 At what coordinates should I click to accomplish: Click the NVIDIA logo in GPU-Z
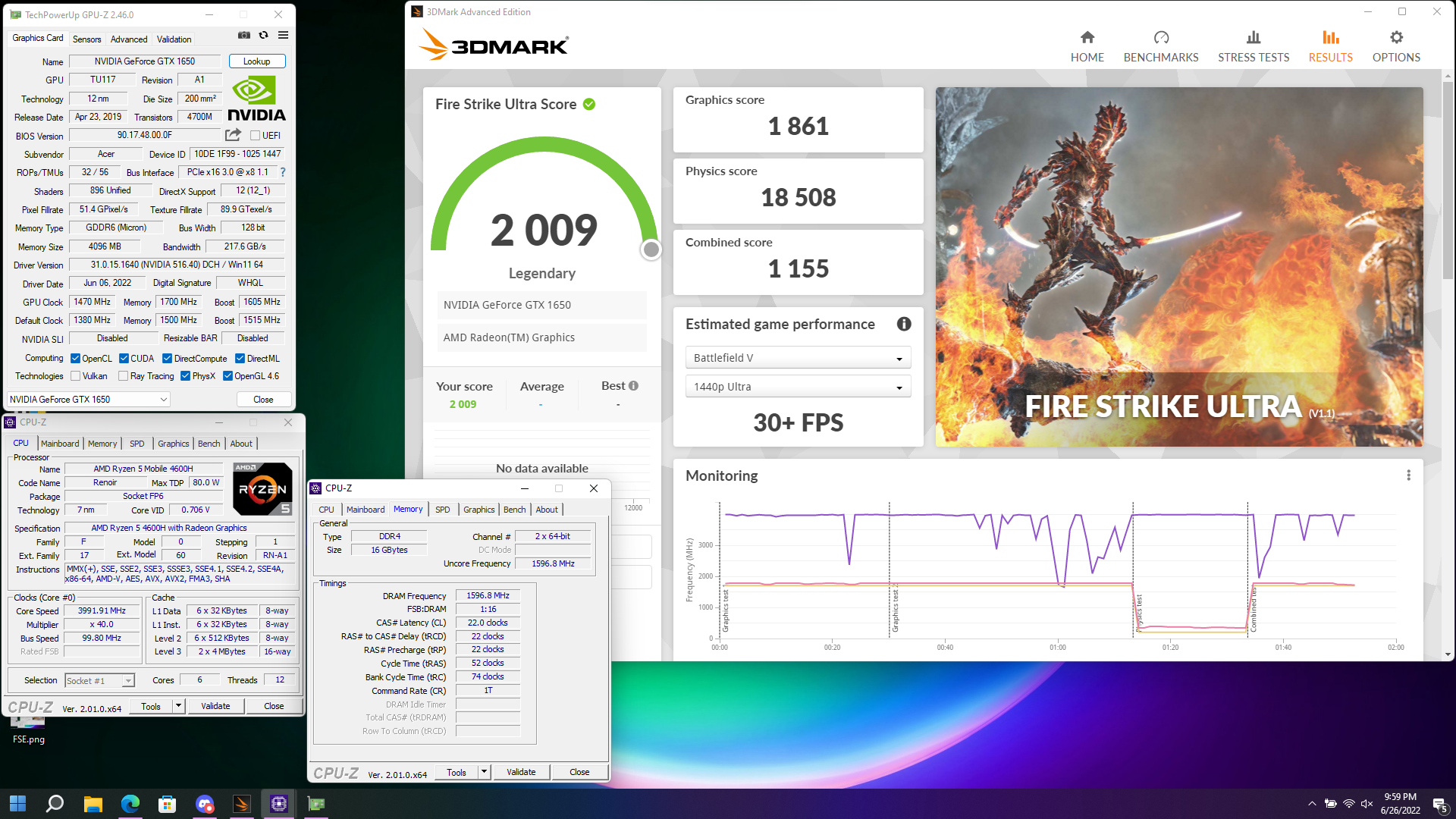point(256,99)
